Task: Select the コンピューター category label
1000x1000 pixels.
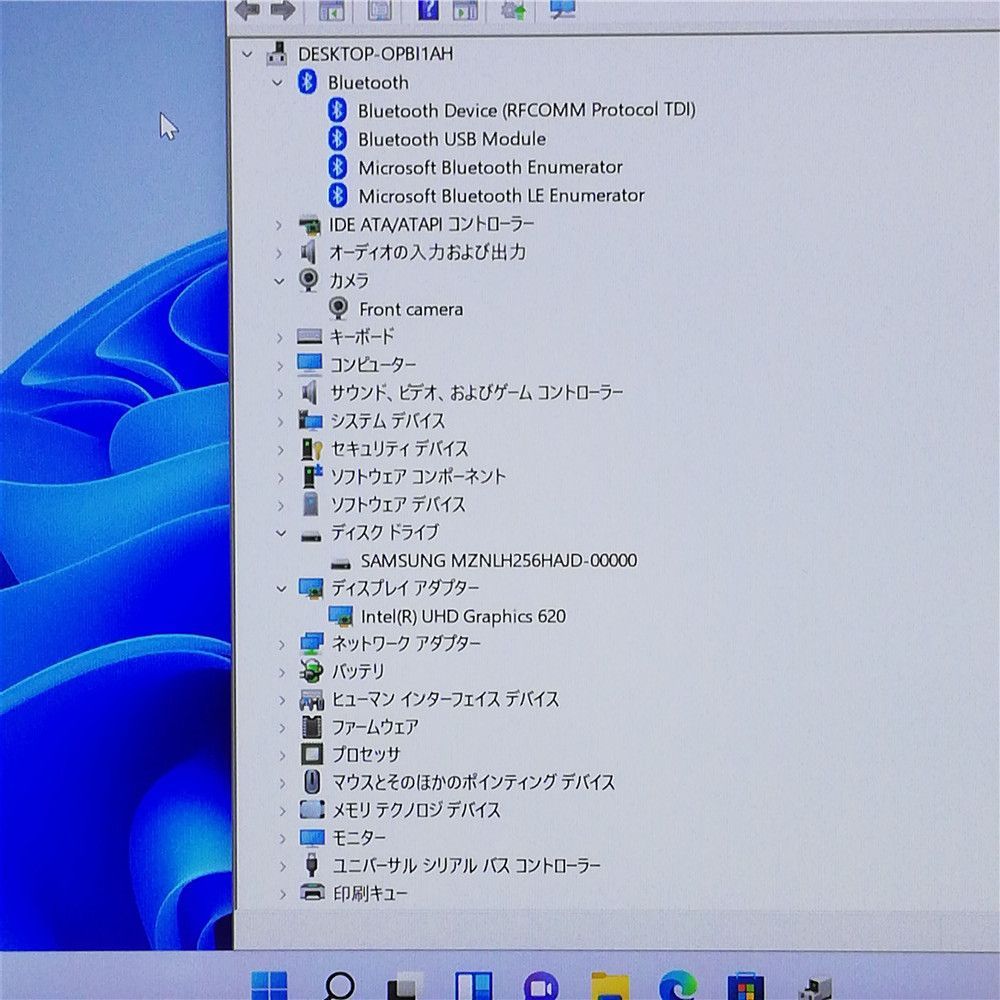Action: point(373,365)
